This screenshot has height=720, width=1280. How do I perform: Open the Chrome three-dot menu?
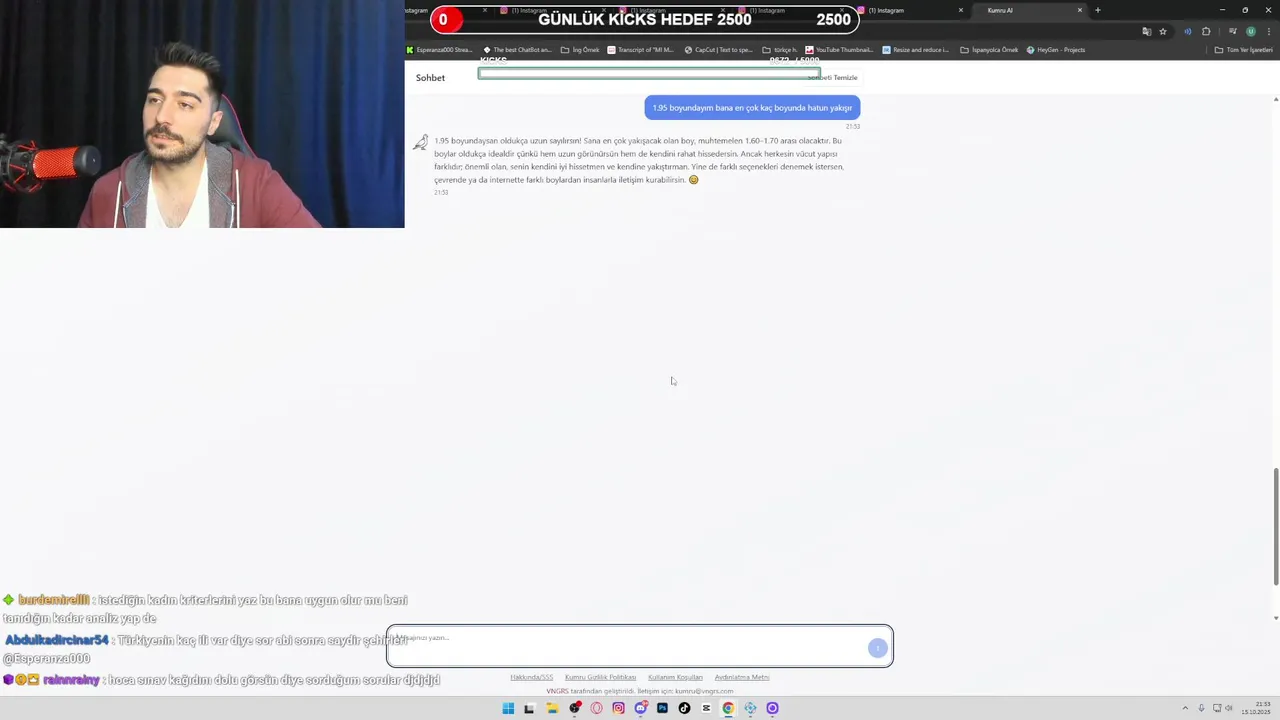point(1267,31)
